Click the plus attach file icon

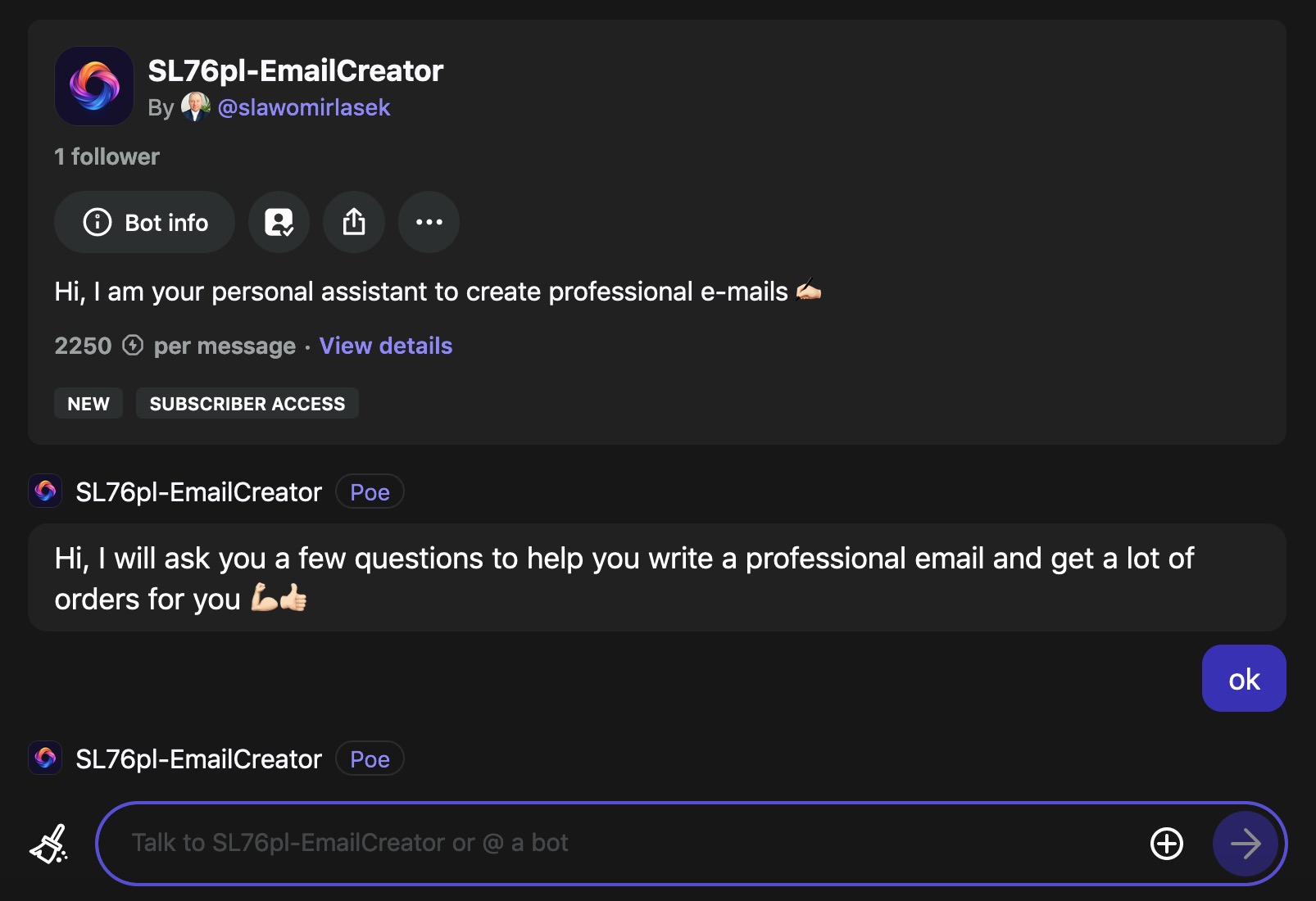tap(1167, 844)
